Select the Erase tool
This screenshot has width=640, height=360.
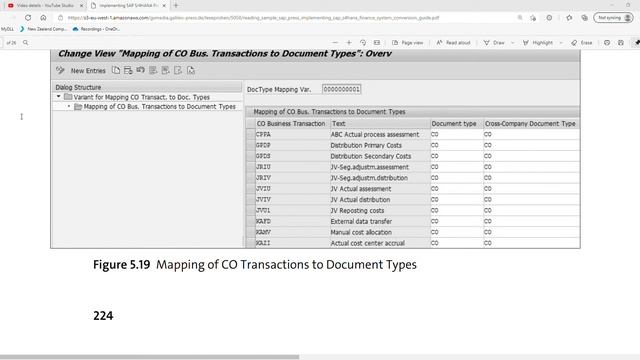click(582, 42)
